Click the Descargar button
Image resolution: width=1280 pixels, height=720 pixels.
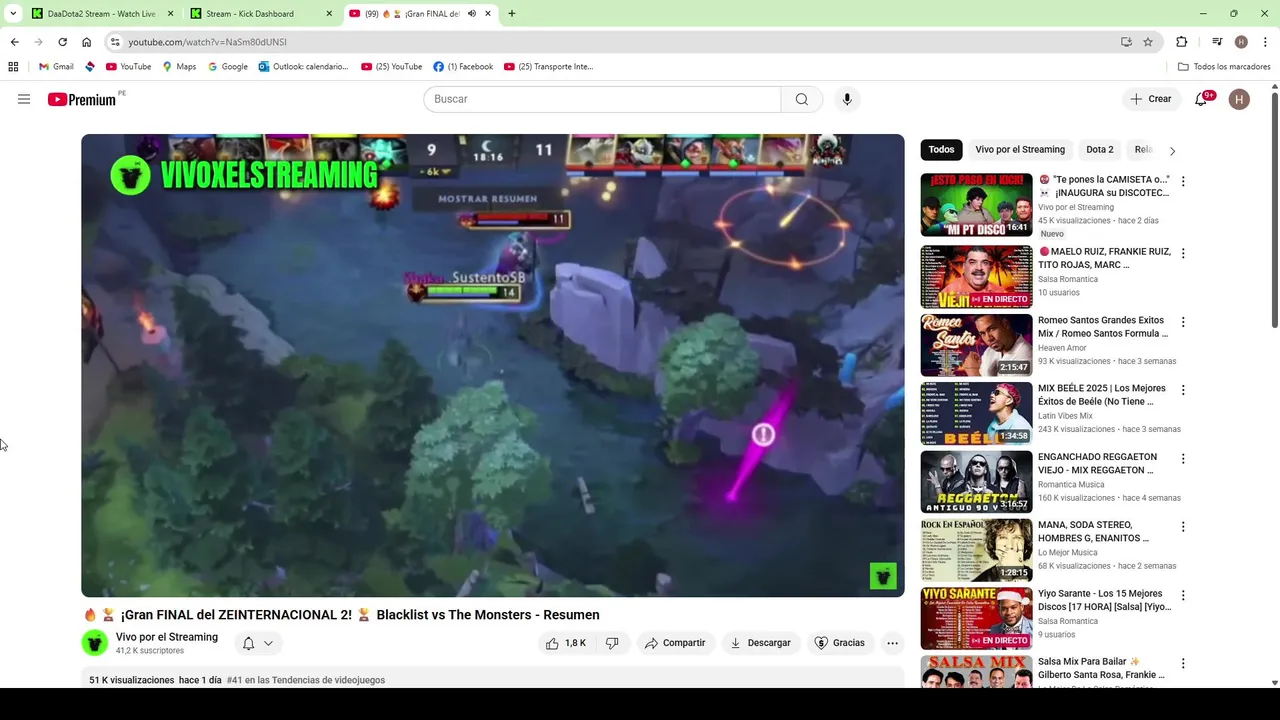760,643
